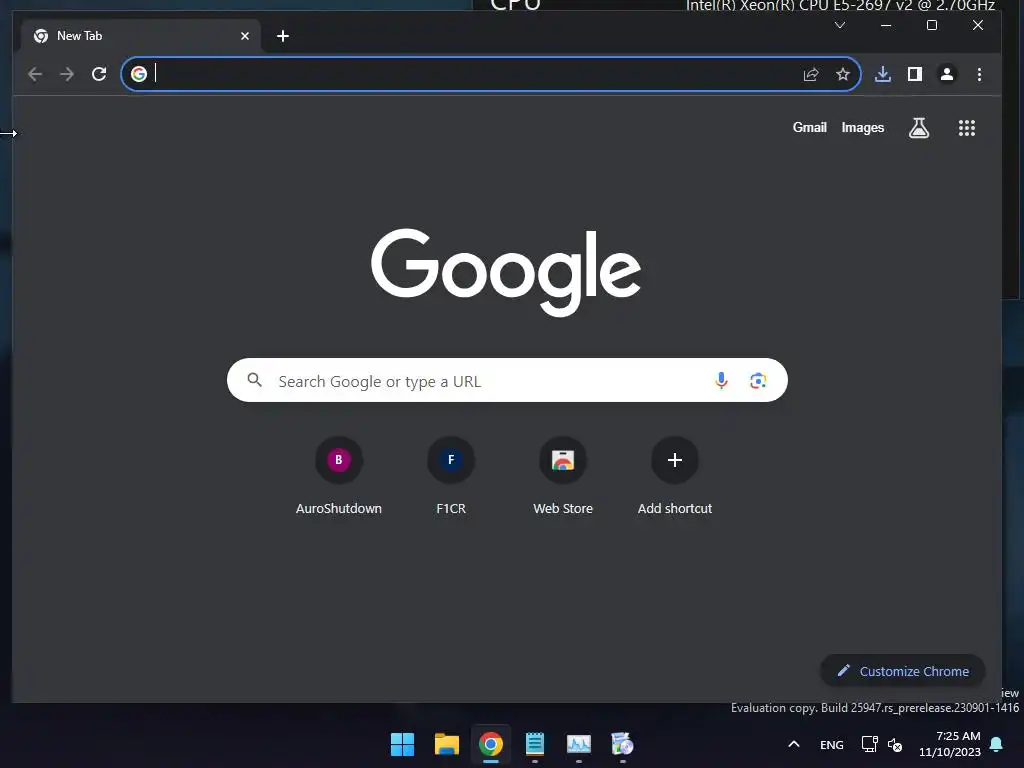Click Chrome icon in taskbar

tap(491, 744)
